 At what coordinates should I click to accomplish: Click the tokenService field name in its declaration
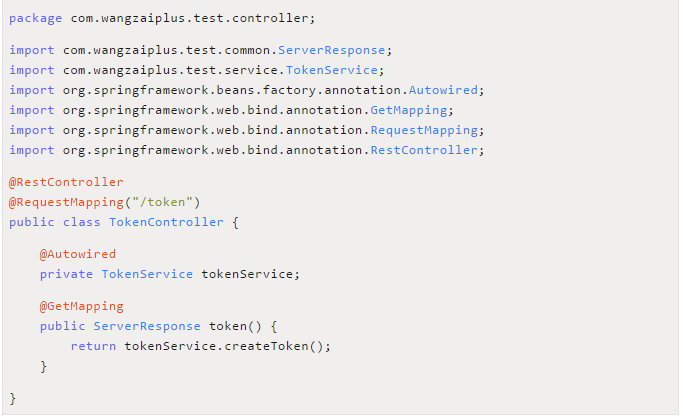tap(250, 274)
